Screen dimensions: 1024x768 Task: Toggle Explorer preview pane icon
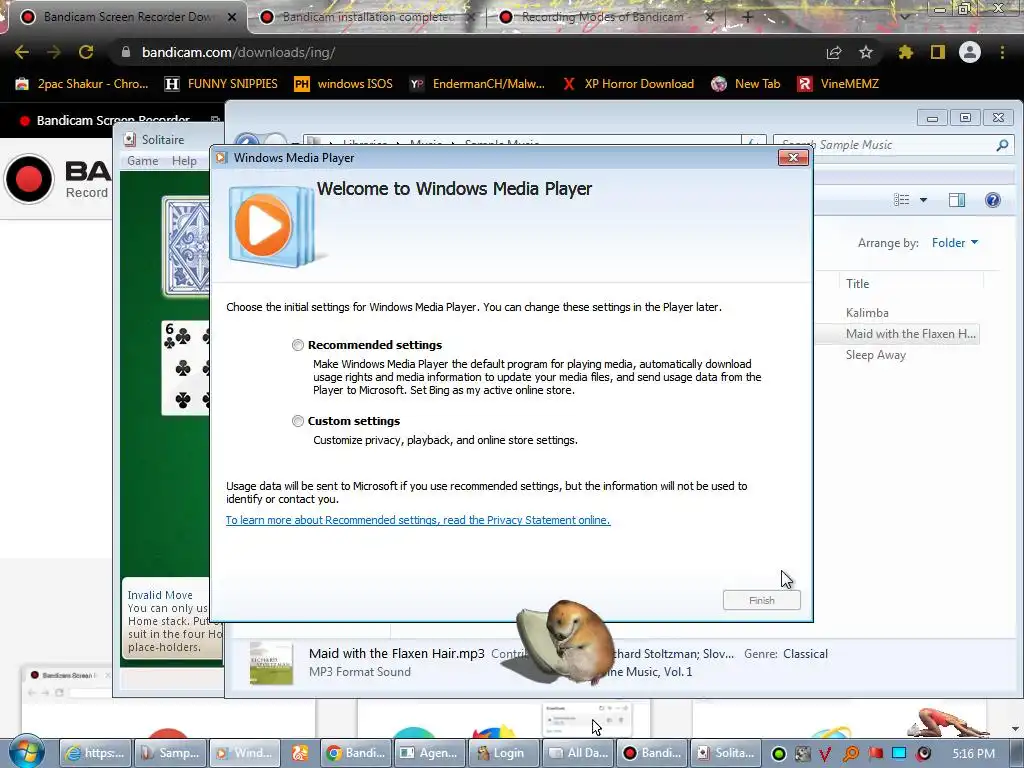(957, 200)
